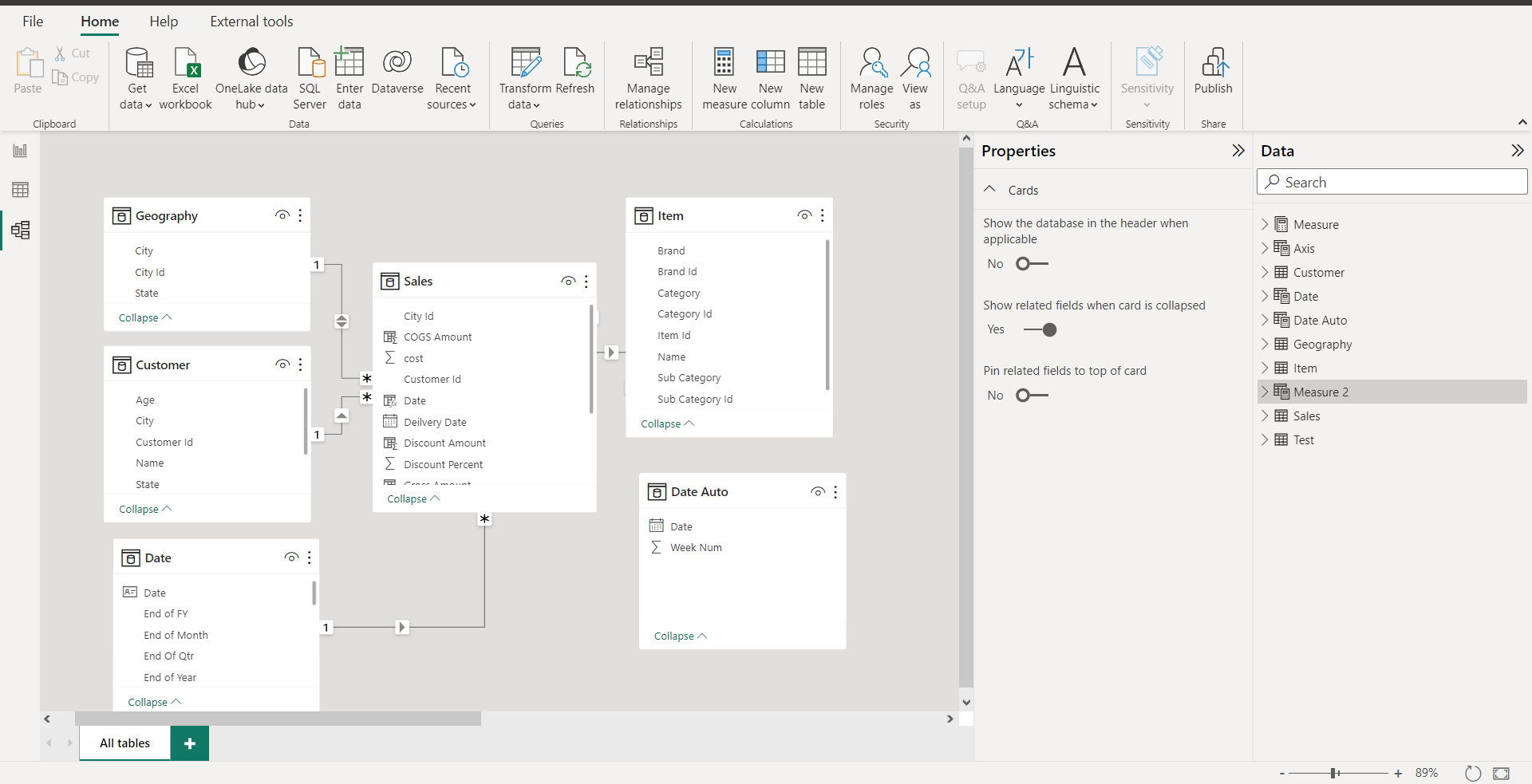This screenshot has height=784, width=1532.
Task: Collapse the Properties pane
Action: pyautogui.click(x=1238, y=151)
